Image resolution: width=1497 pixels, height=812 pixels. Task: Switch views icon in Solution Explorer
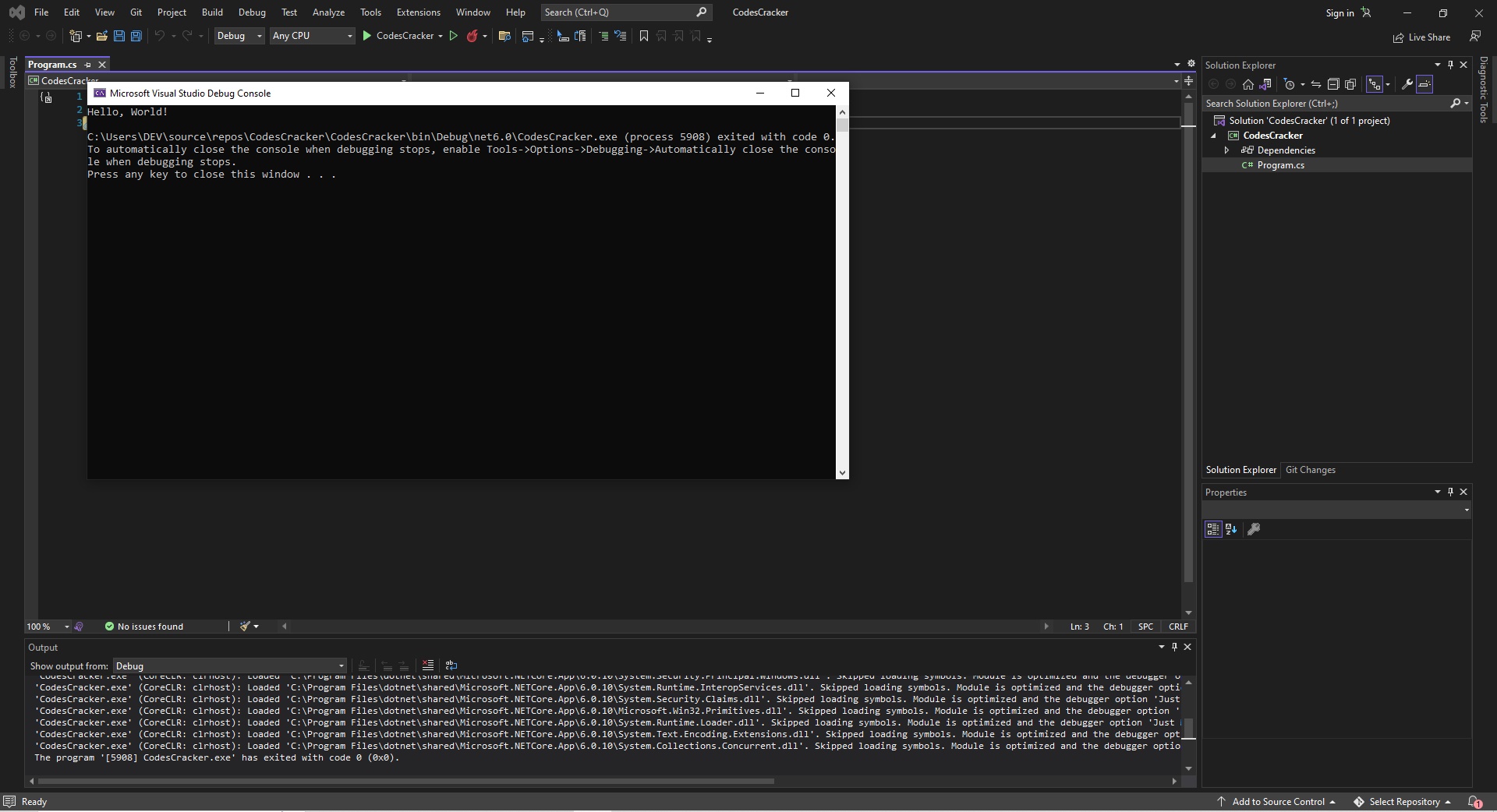(x=1265, y=84)
